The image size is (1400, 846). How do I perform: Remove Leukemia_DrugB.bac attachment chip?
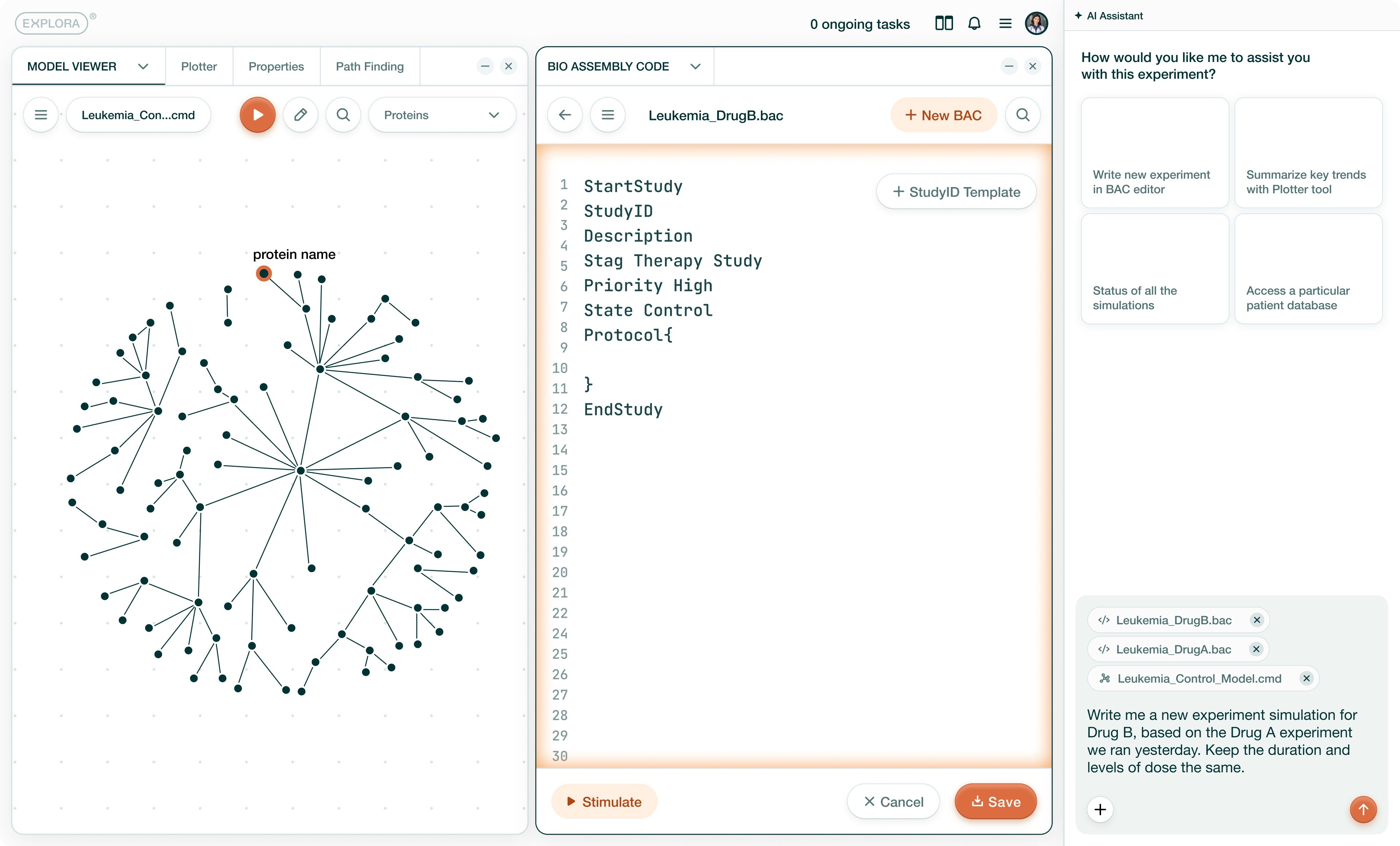[1257, 620]
